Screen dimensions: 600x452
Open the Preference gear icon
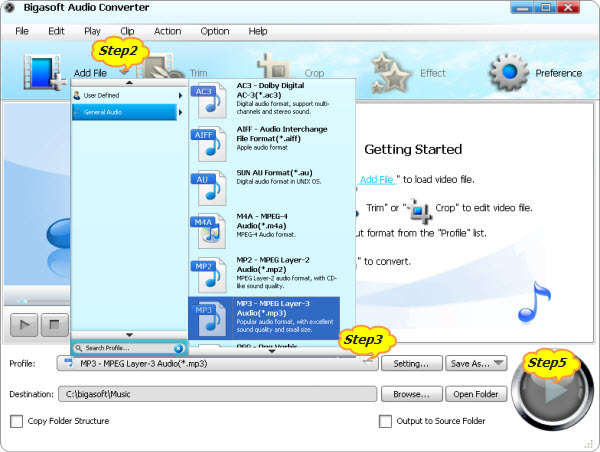tap(509, 72)
